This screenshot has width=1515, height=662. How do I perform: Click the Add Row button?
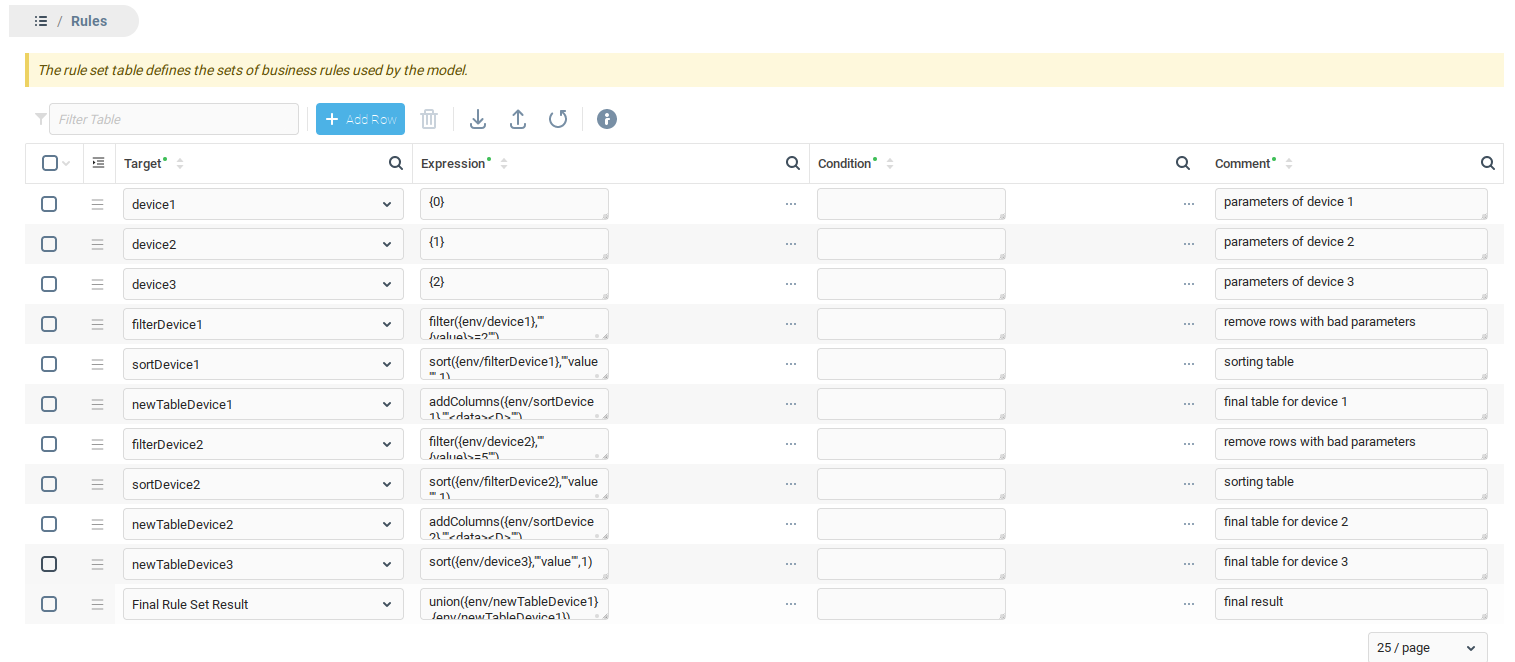point(360,119)
